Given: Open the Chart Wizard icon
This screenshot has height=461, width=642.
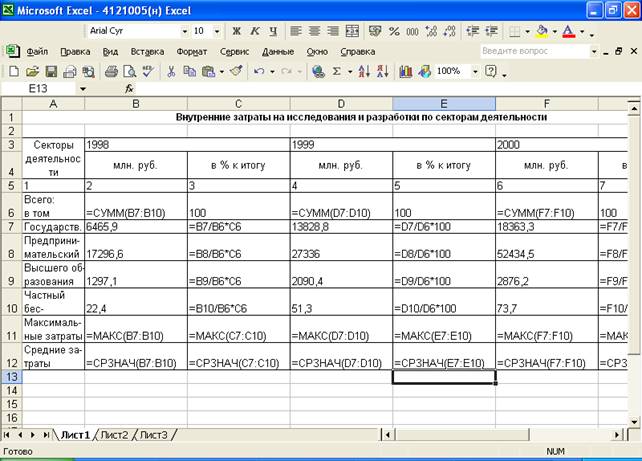Looking at the screenshot, I should [406, 72].
